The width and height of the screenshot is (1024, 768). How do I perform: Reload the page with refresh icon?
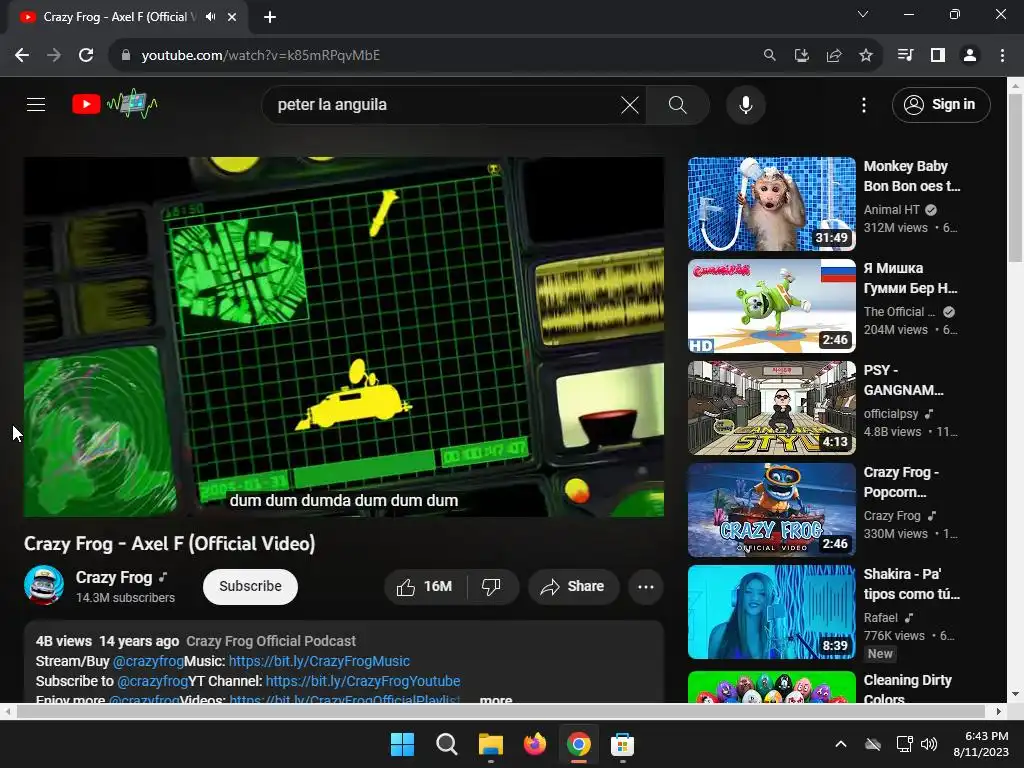86,56
